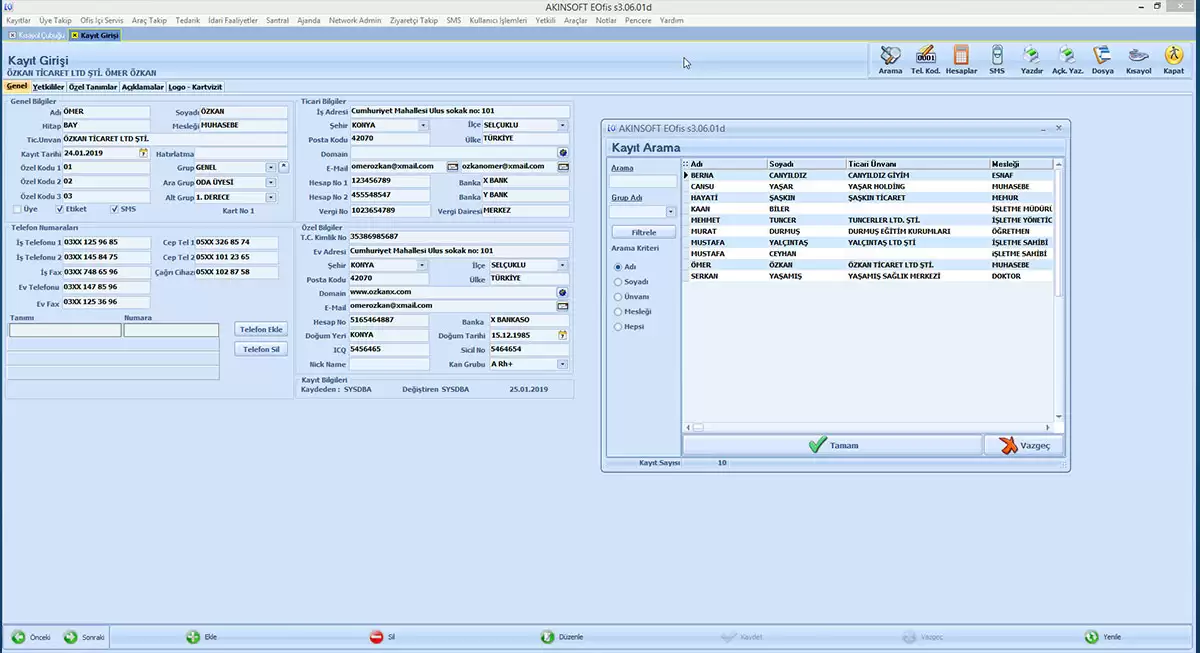The image size is (1200, 653).
Task: Open the Ziyaretçi Takip menu
Action: pyautogui.click(x=413, y=20)
